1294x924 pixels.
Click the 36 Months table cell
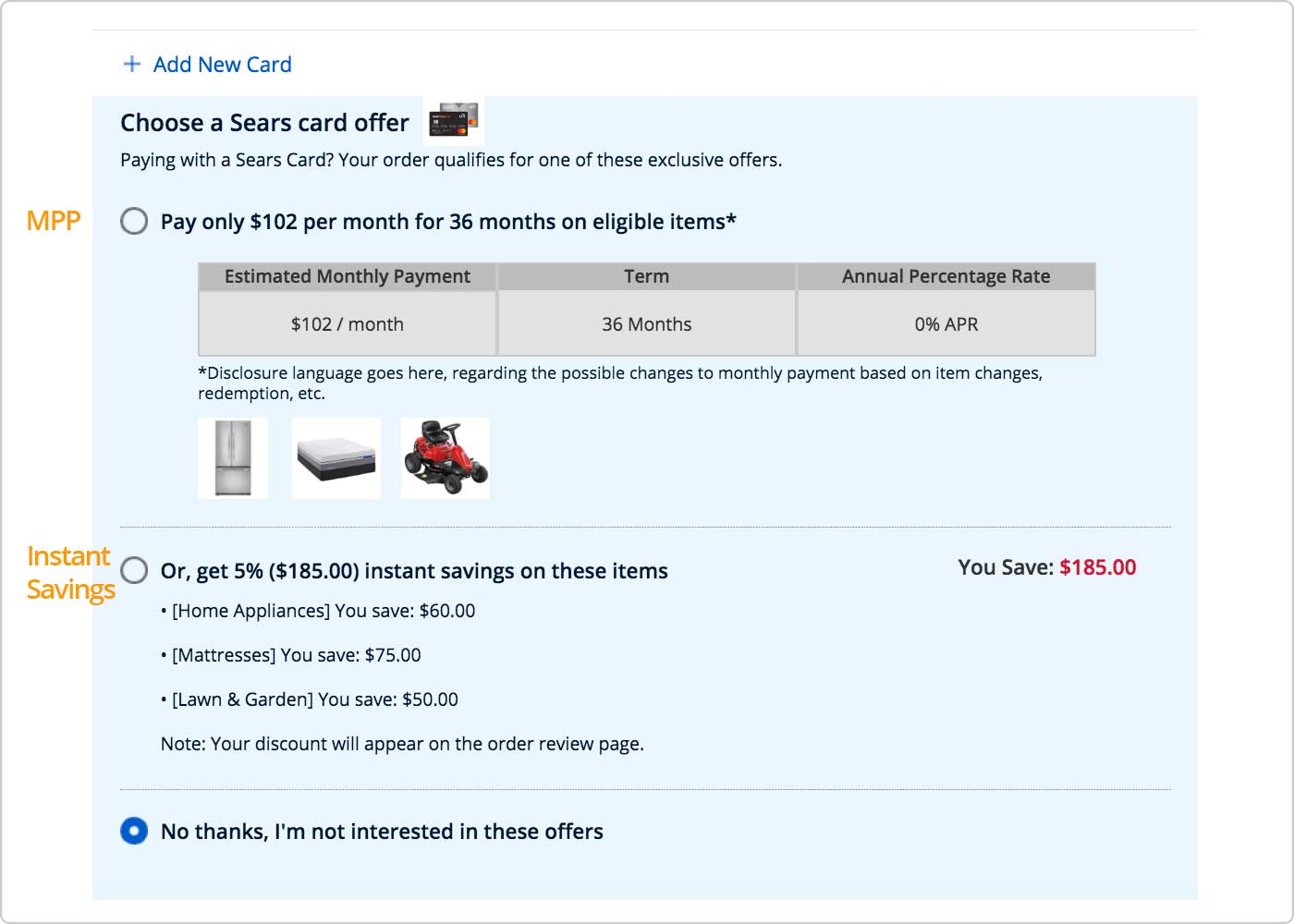pos(647,323)
